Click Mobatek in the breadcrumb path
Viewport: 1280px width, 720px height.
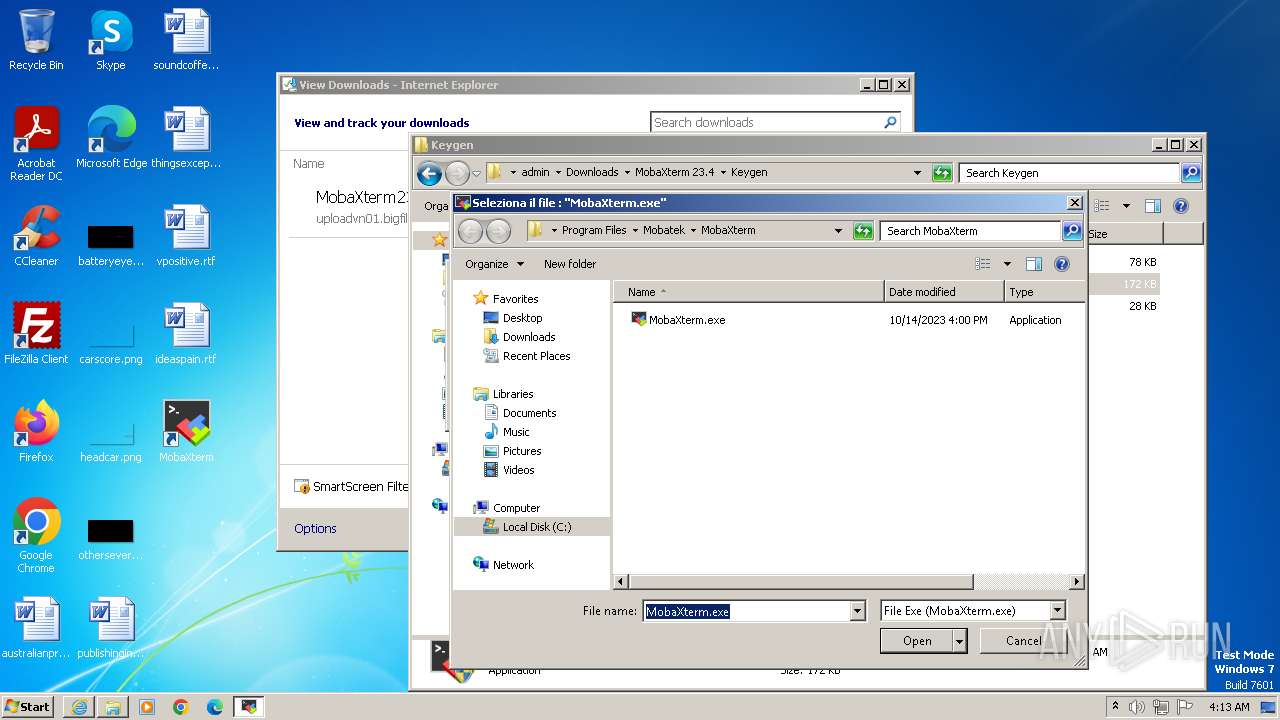664,230
